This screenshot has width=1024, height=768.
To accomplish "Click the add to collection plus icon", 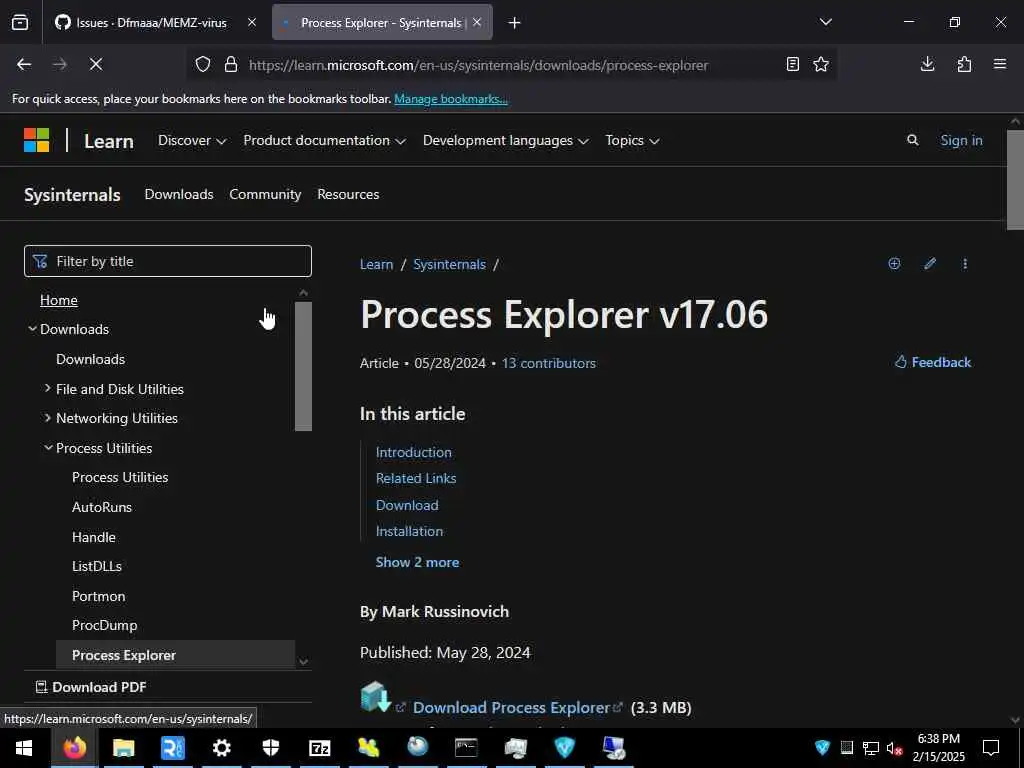I will pyautogui.click(x=894, y=264).
